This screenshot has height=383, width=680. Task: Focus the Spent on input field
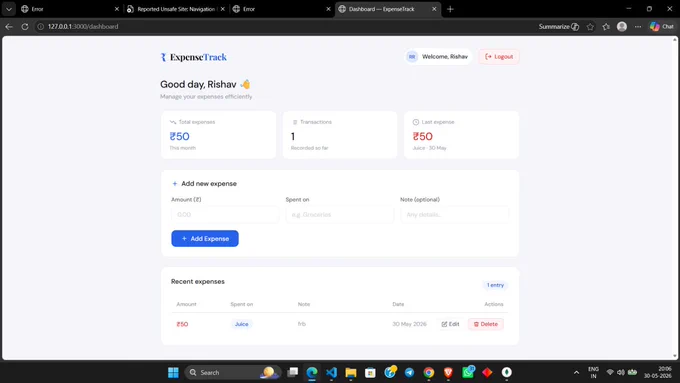[x=340, y=215]
